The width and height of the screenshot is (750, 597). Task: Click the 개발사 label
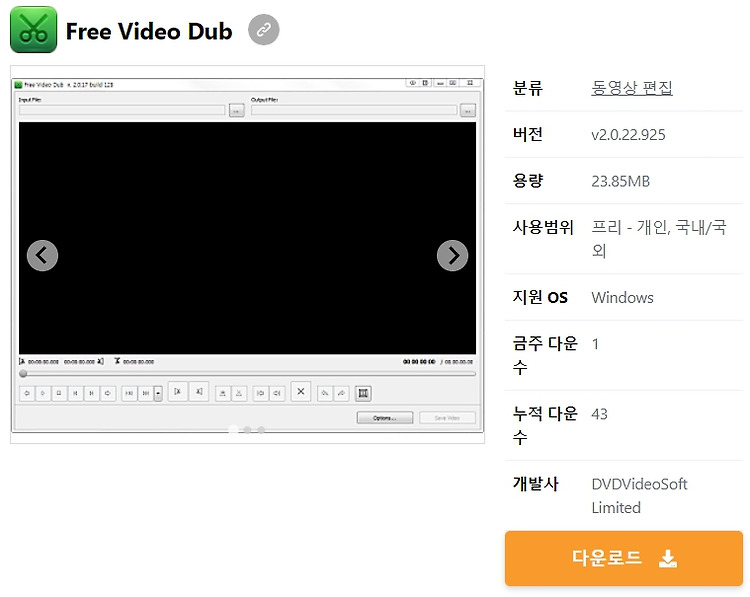[536, 484]
